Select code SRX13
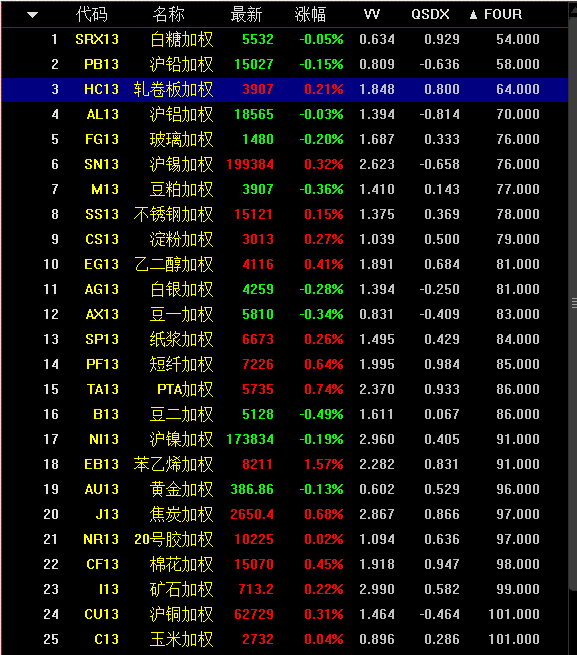 point(97,39)
